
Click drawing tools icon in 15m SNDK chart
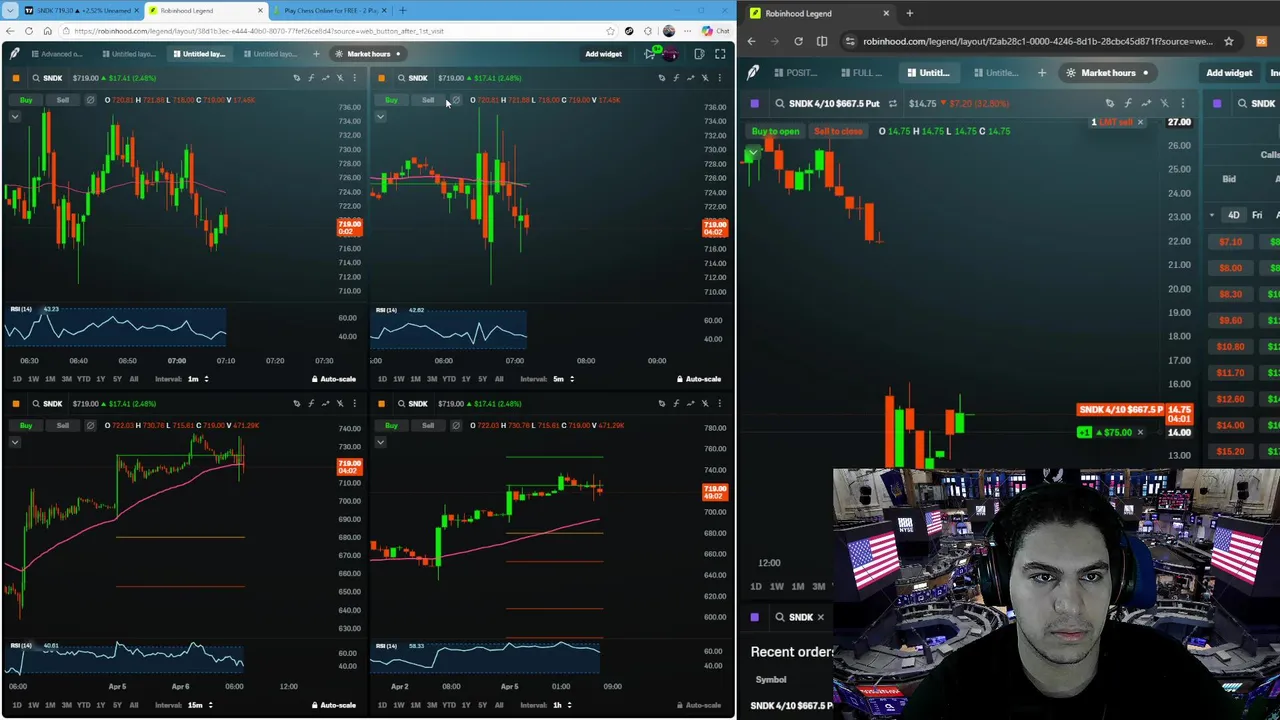(x=296, y=404)
